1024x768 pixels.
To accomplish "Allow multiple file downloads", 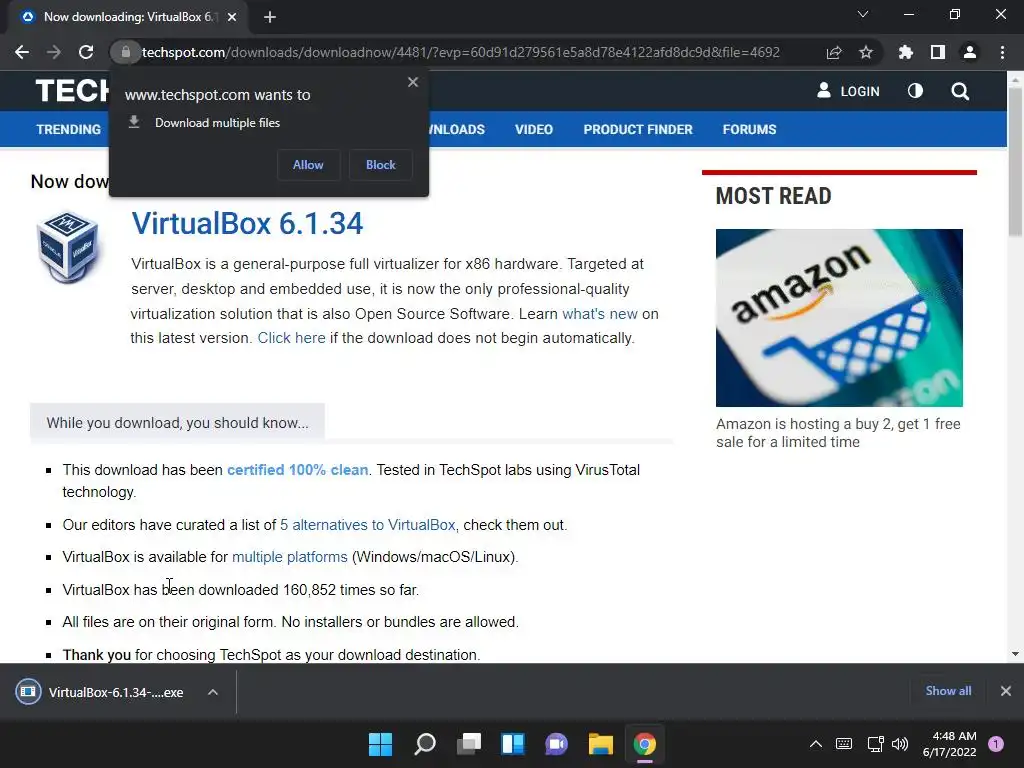I will pos(308,165).
